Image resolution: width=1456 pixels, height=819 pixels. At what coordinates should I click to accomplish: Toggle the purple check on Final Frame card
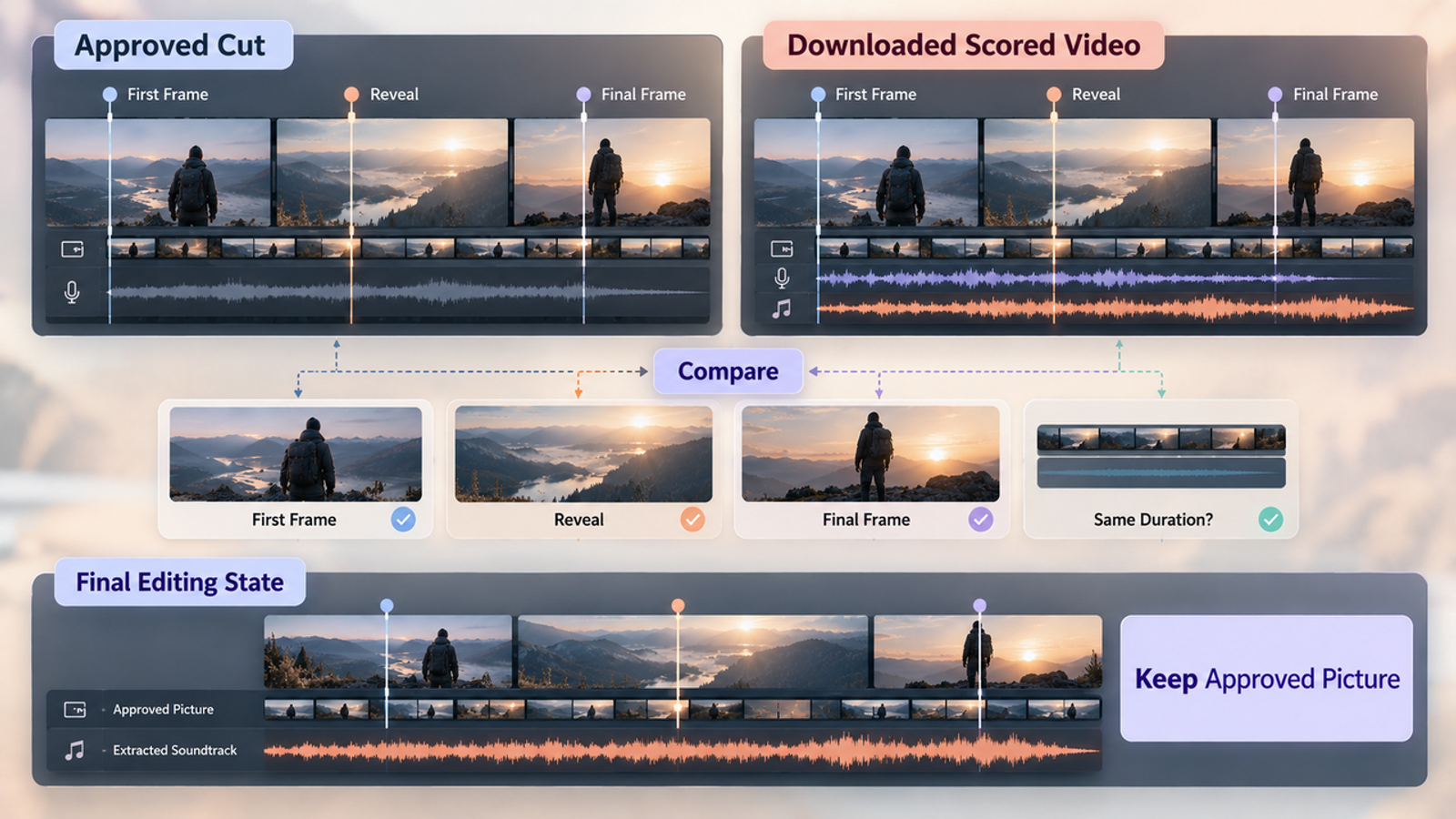coord(980,519)
